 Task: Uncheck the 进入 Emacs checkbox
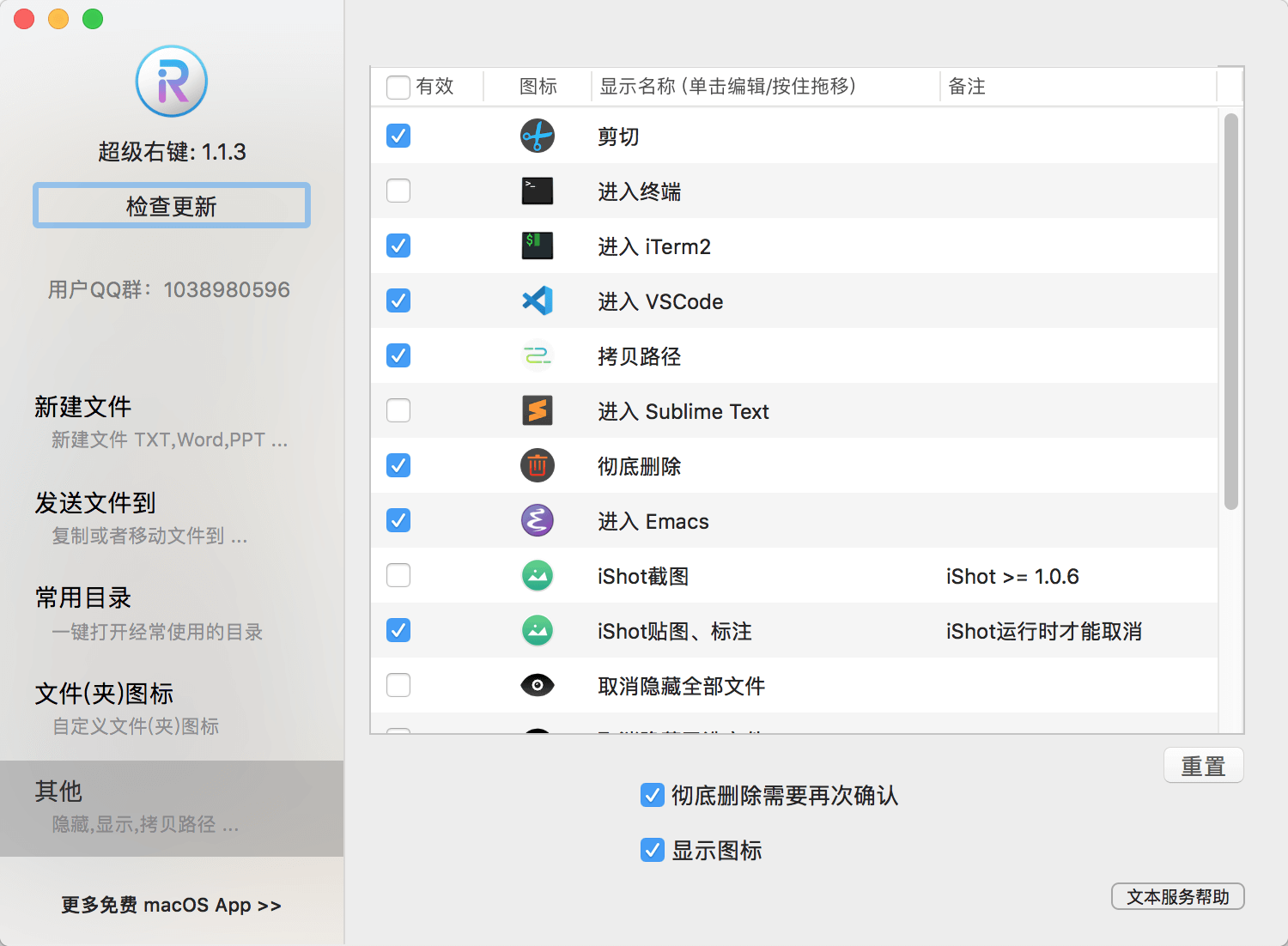[x=398, y=520]
